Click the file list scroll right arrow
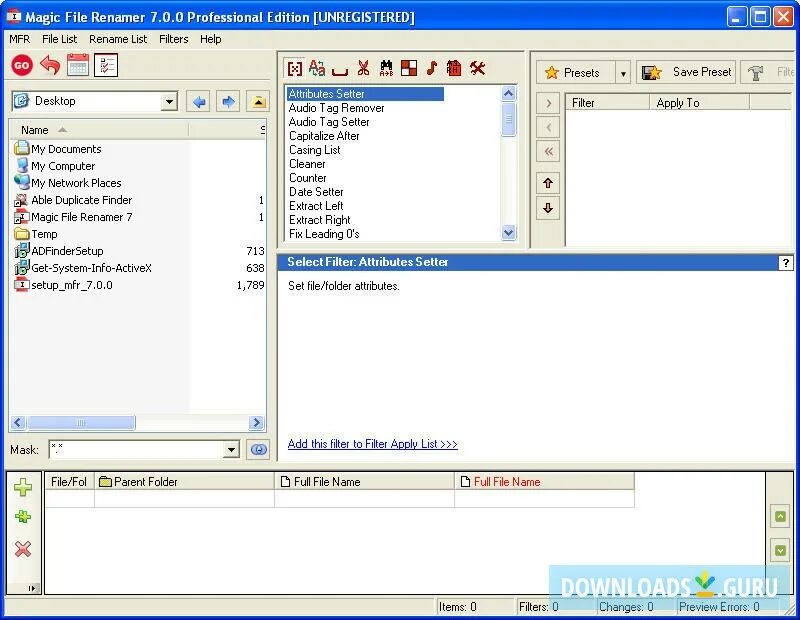Viewport: 800px width, 620px height. point(257,423)
